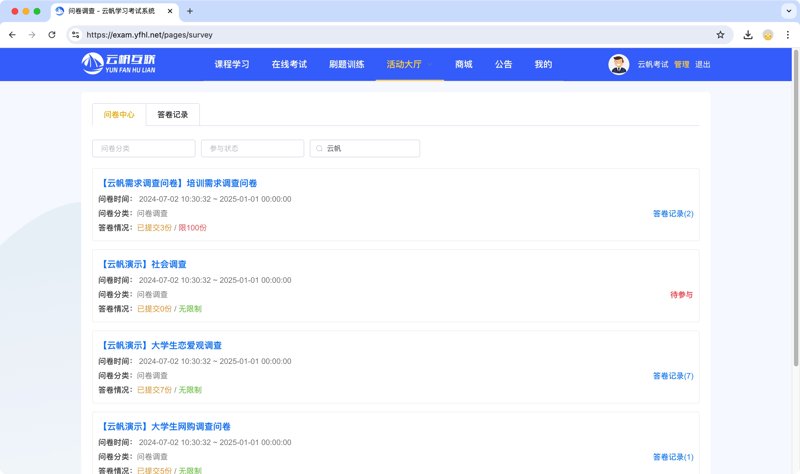Open 参与状态 dropdown

[253, 148]
